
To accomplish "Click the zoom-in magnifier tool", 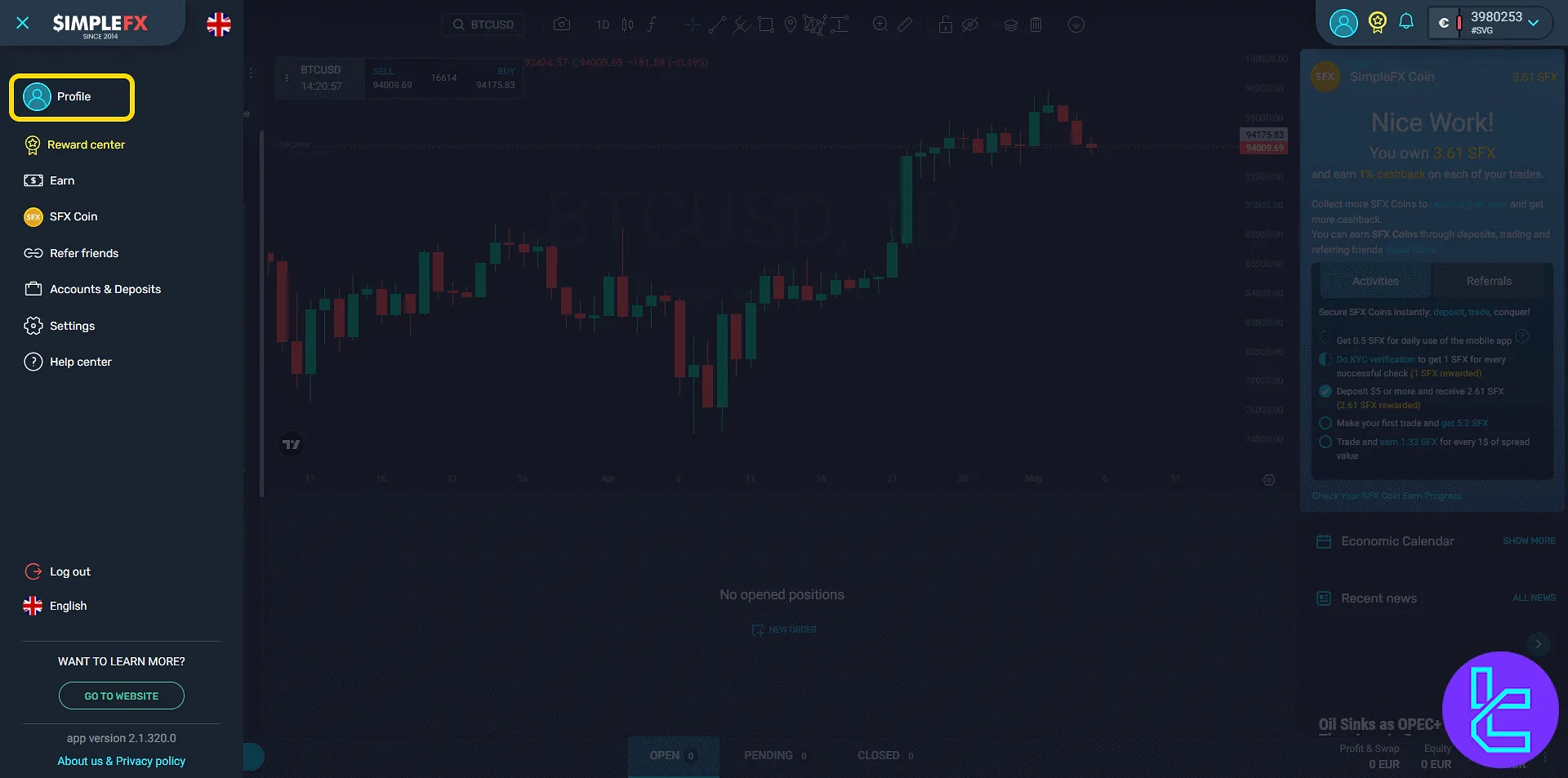I will 880,24.
